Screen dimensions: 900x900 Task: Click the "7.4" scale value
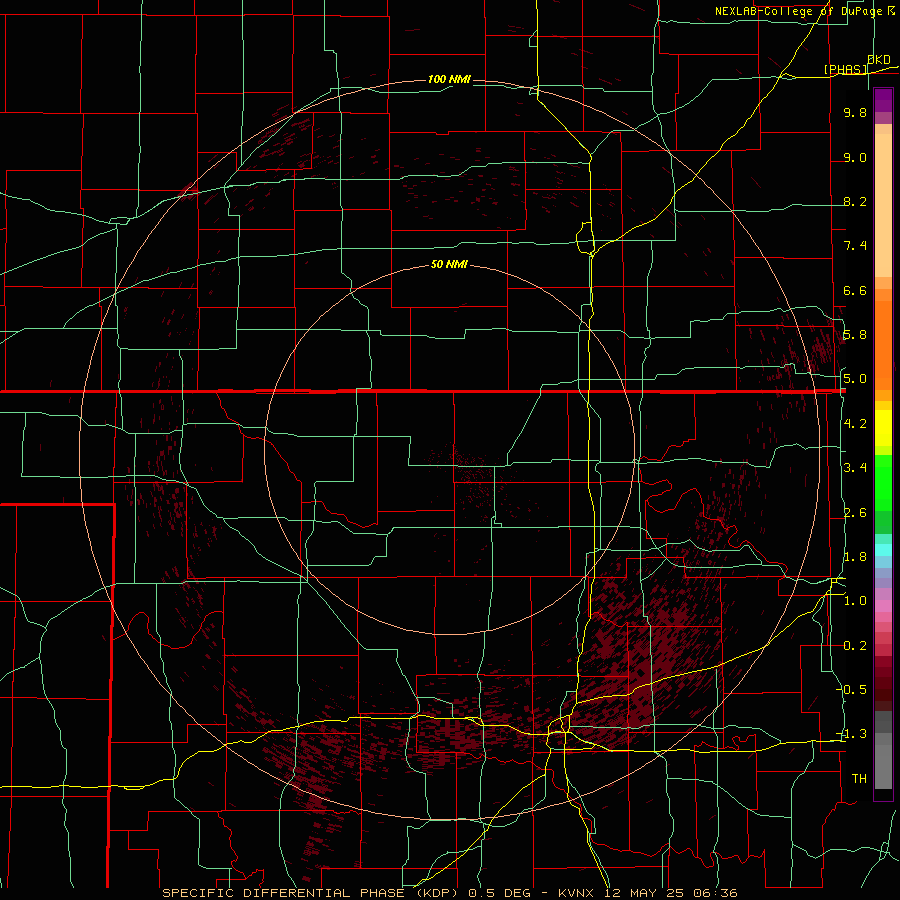(x=855, y=246)
